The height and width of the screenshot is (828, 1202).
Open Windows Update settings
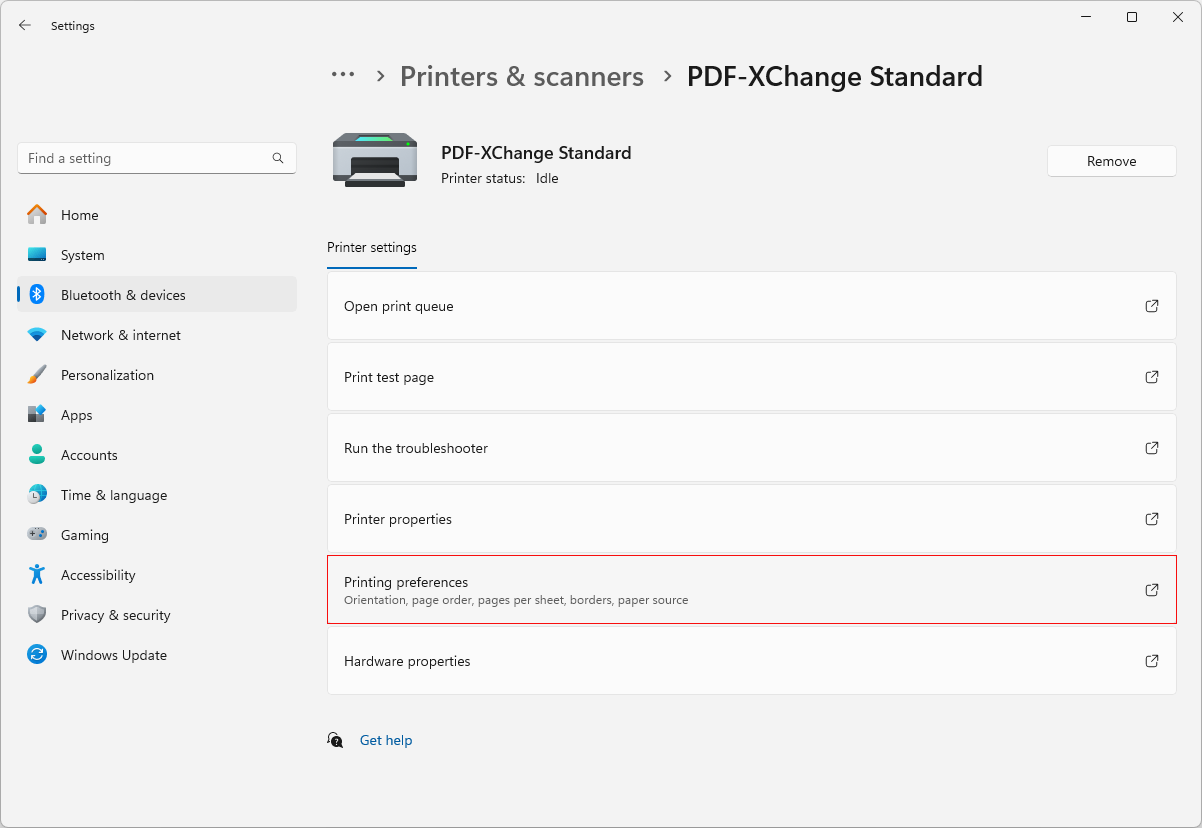tap(157, 655)
